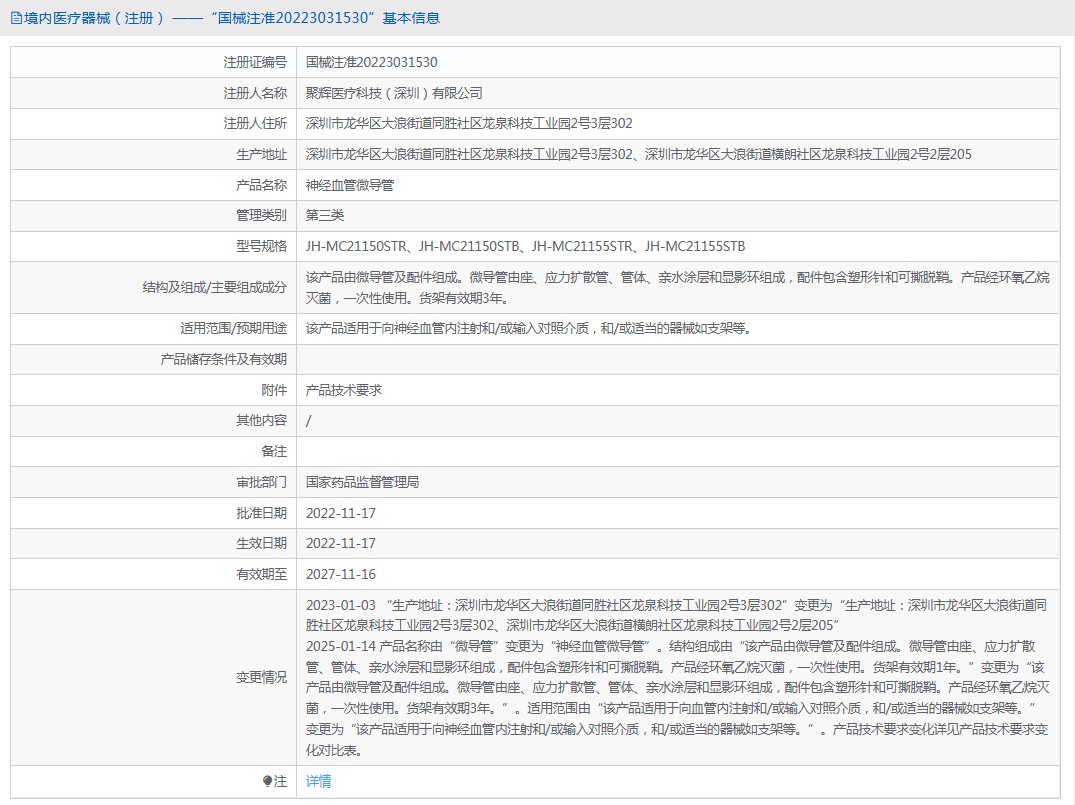Click approval department 国家药品监督管理局
Screen dimensions: 1075x805
point(362,482)
